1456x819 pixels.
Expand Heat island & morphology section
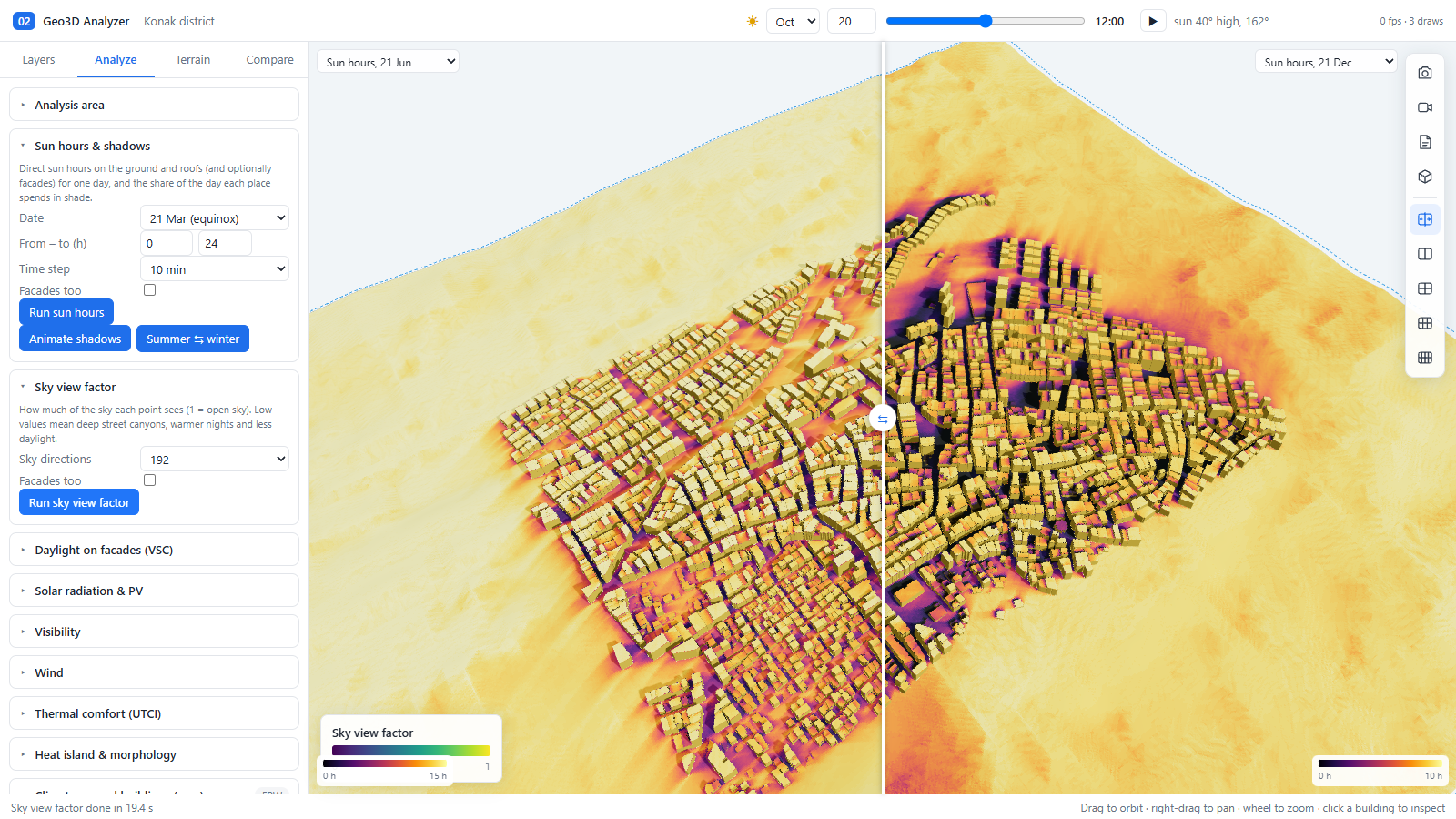coord(154,754)
